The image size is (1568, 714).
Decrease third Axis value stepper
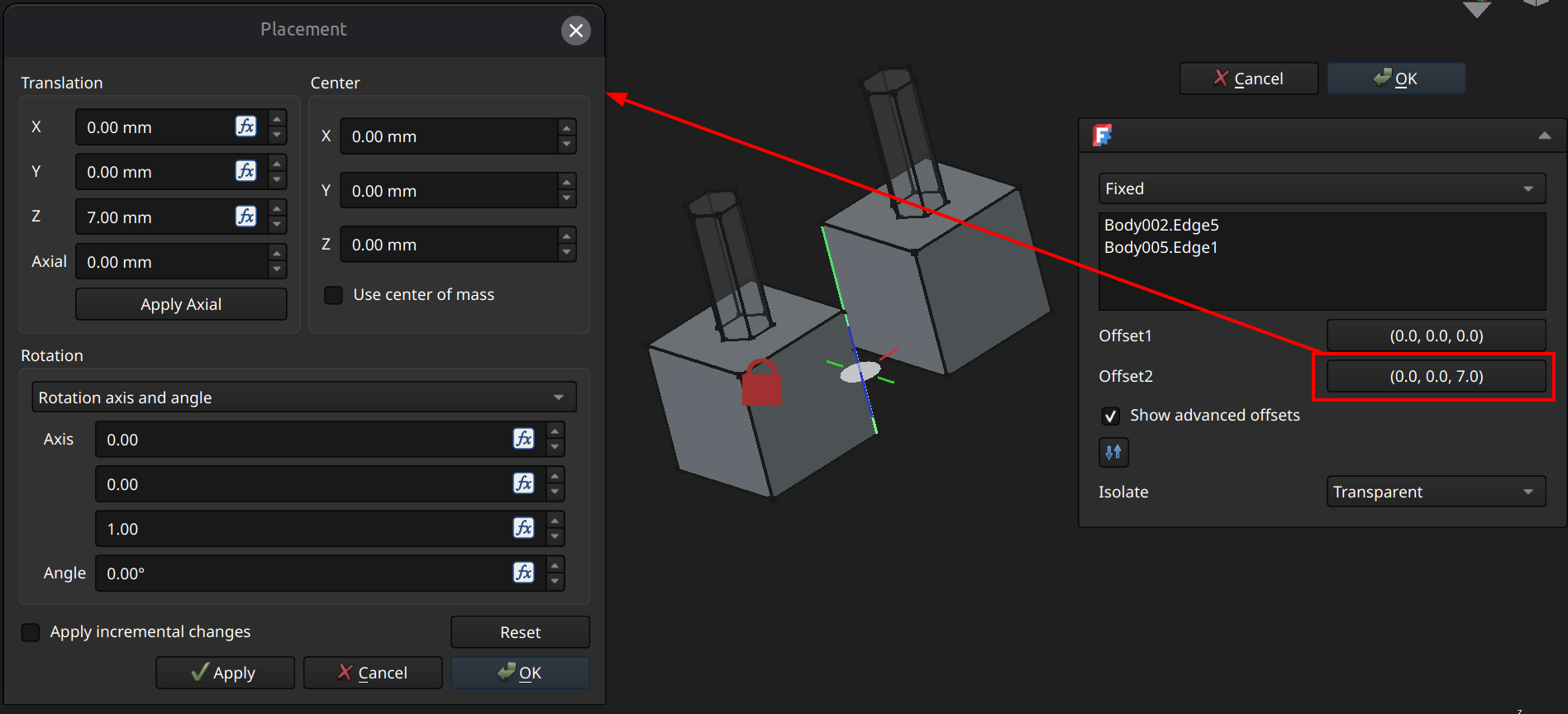[555, 537]
